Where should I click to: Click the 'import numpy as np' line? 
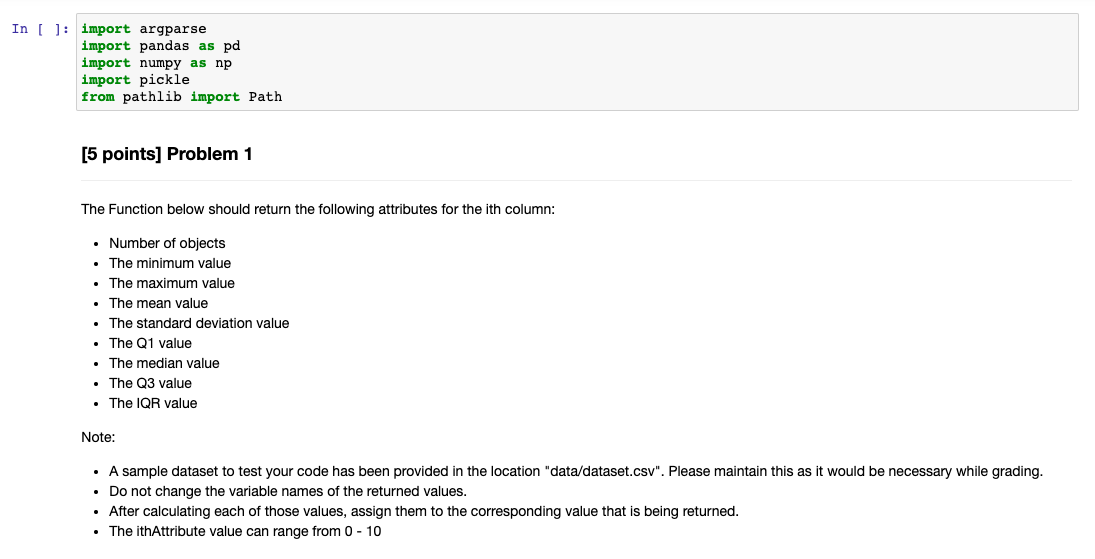tap(156, 62)
